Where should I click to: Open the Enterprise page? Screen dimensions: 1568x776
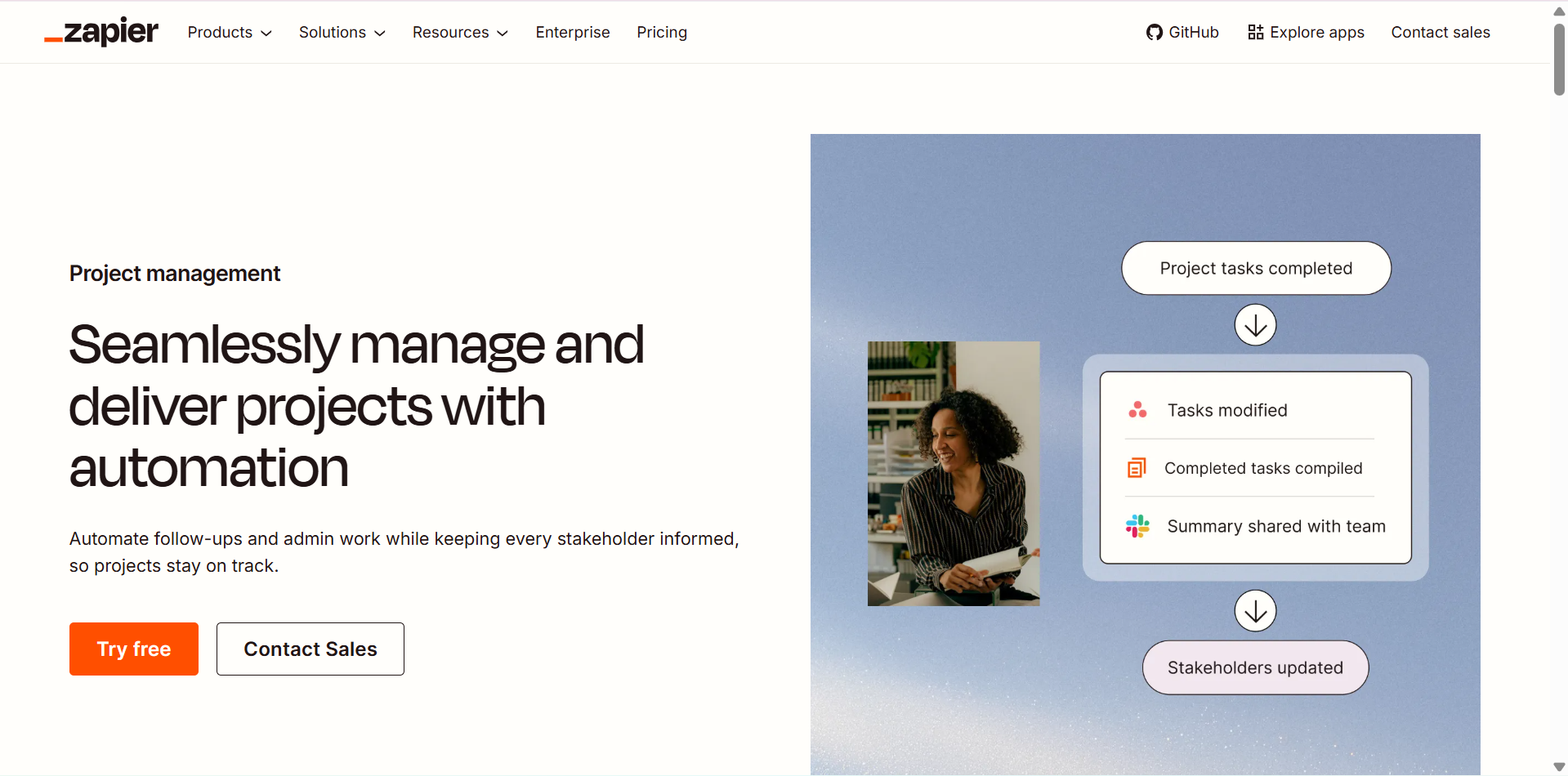pyautogui.click(x=573, y=32)
